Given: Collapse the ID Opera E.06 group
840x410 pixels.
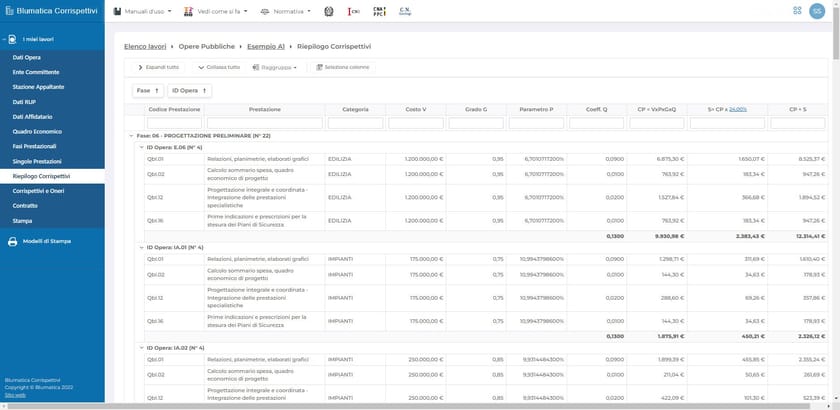Looking at the screenshot, I should tap(139, 146).
